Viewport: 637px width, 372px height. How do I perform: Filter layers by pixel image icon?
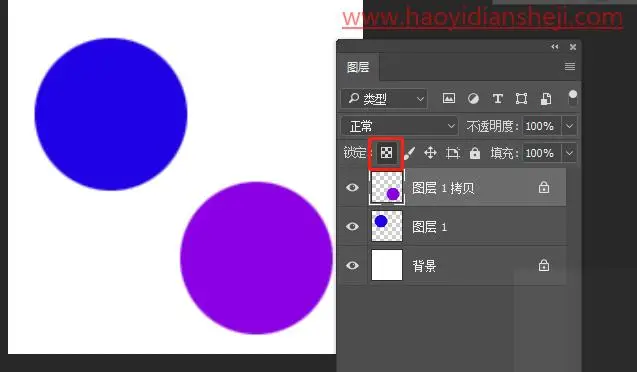pos(448,98)
